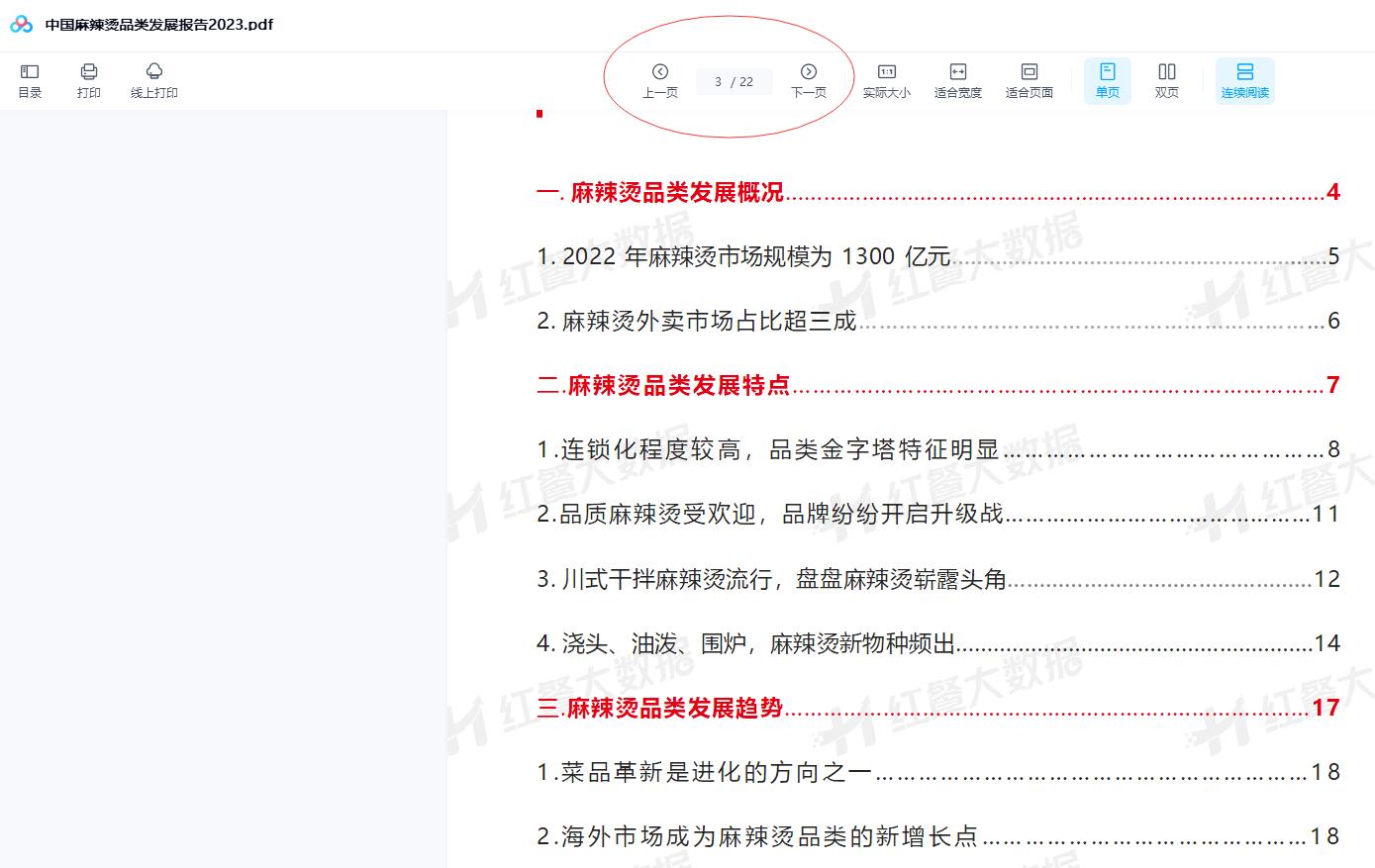1375x868 pixels.
Task: Open section 一. 麻辣烫品类发展概况
Action: point(660,192)
